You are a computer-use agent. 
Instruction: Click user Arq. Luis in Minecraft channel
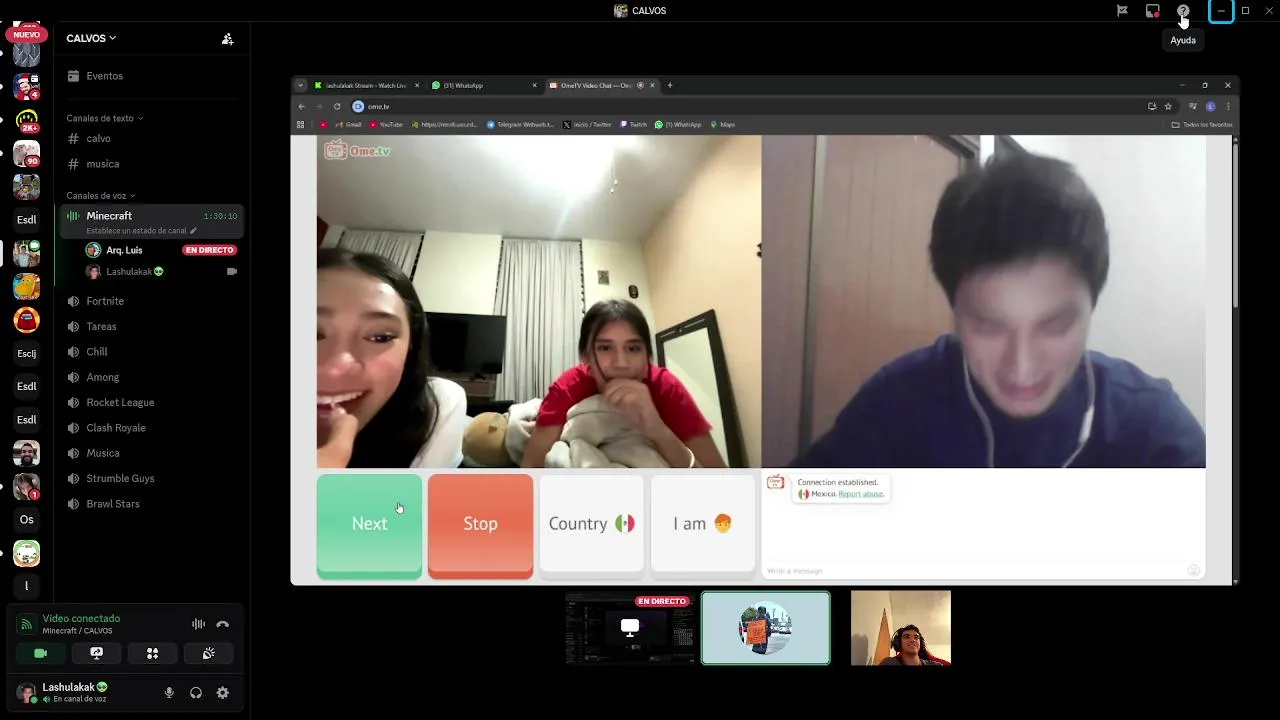(x=124, y=250)
